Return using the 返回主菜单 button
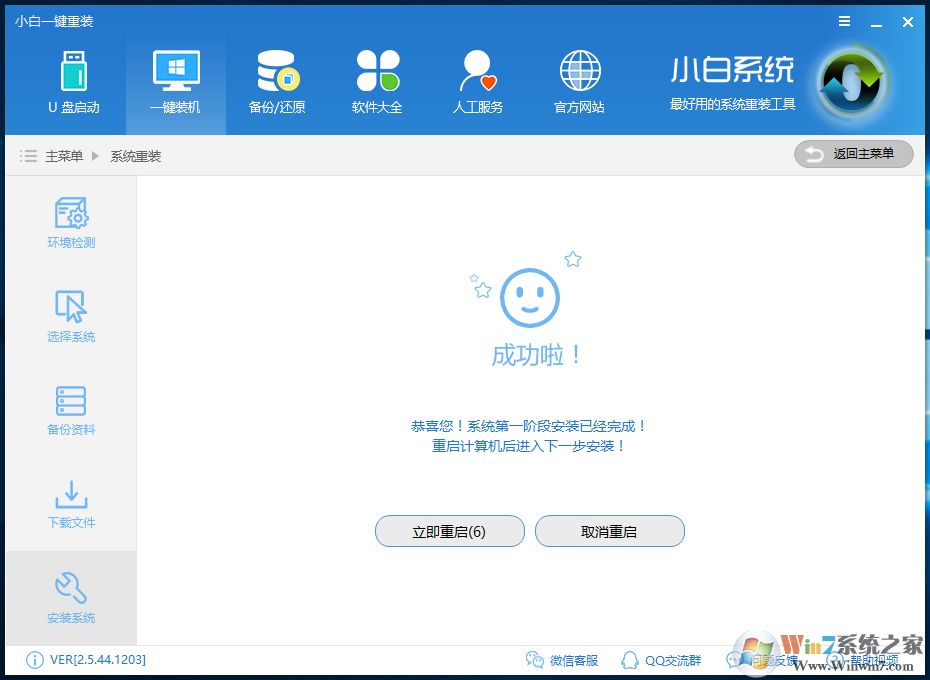Viewport: 930px width, 680px height. pos(853,154)
